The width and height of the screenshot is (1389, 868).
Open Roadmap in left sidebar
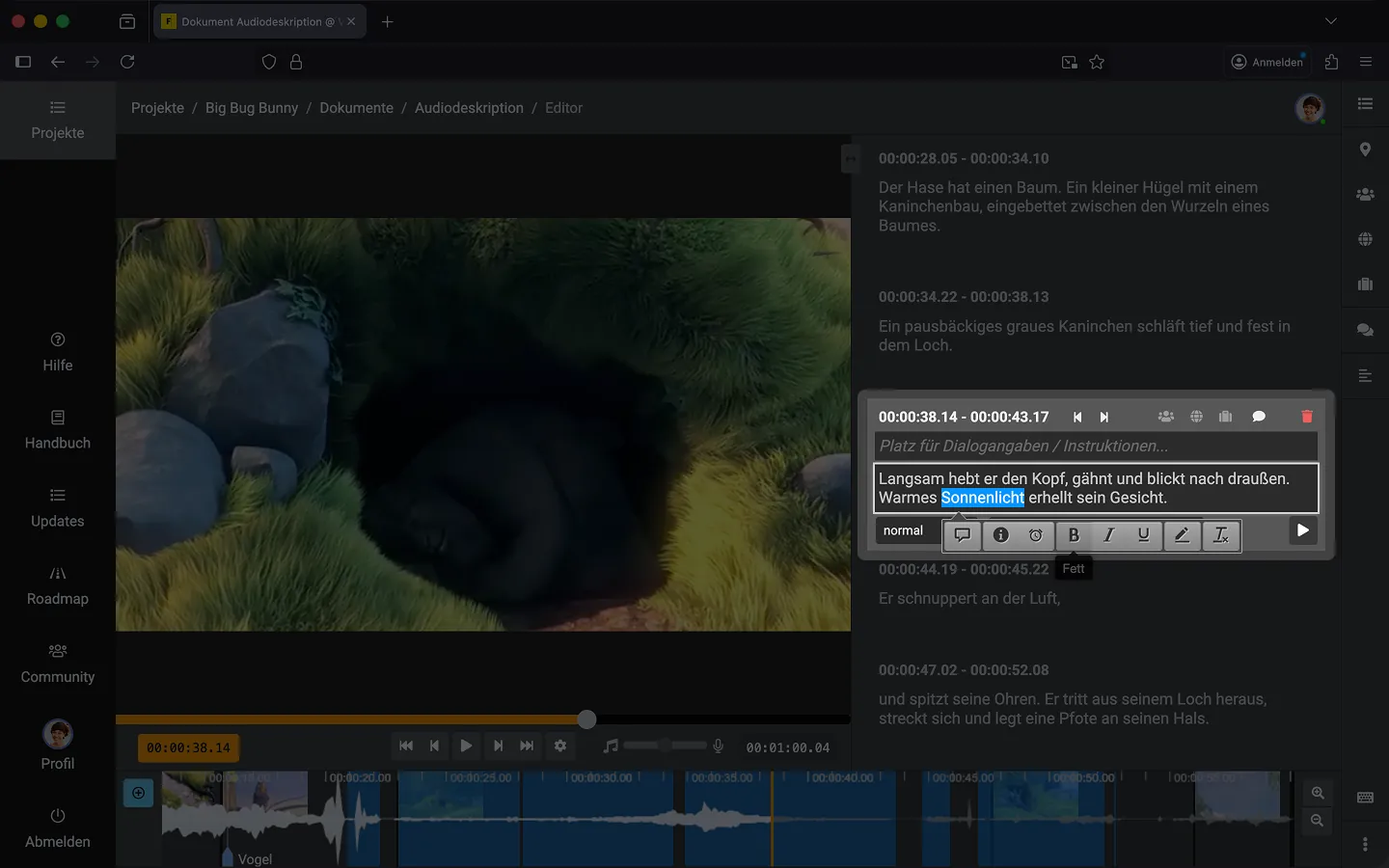[58, 585]
